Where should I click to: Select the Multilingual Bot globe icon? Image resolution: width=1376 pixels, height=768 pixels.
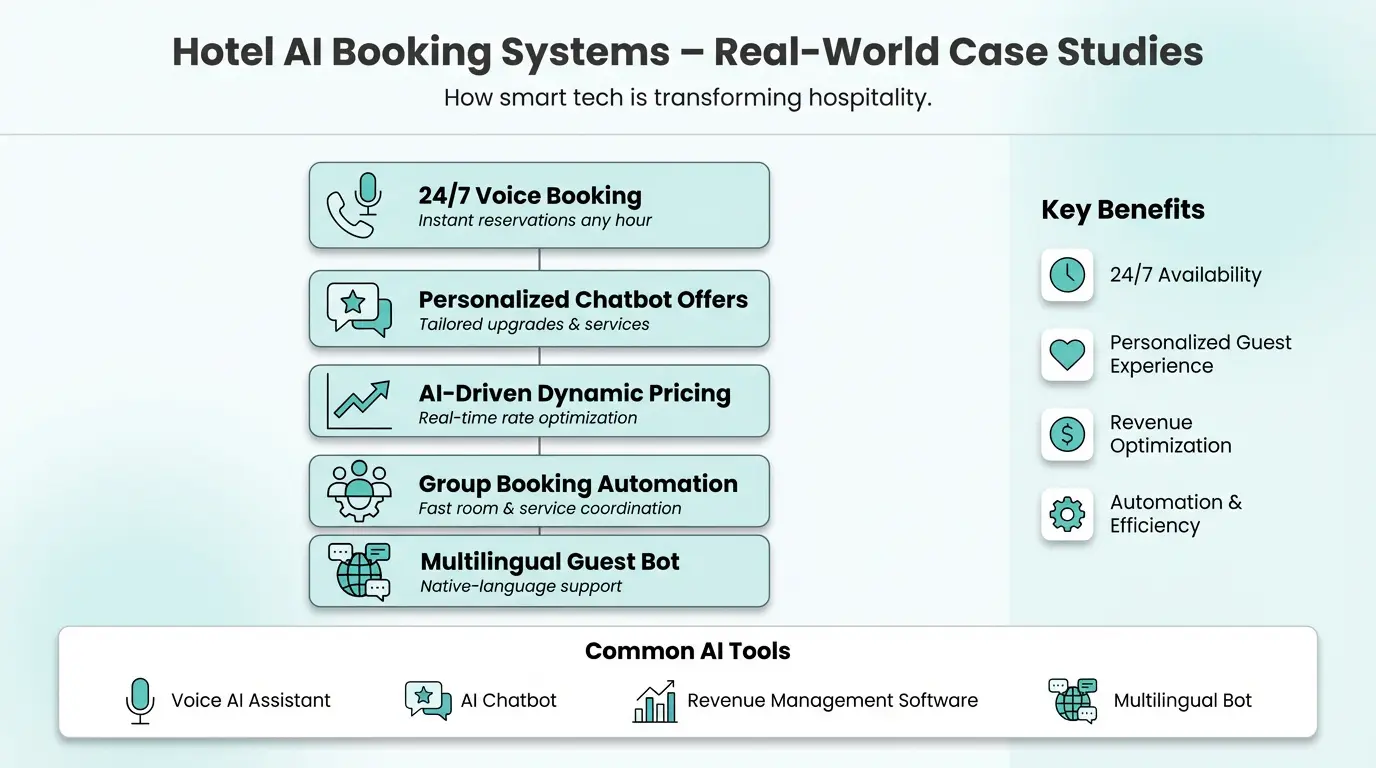click(x=1072, y=701)
